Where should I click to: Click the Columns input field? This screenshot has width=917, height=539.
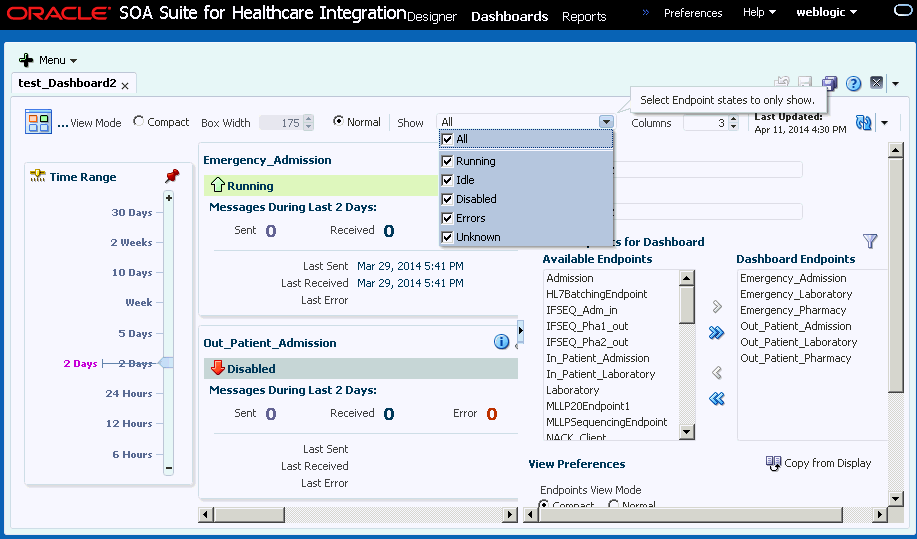click(x=706, y=123)
